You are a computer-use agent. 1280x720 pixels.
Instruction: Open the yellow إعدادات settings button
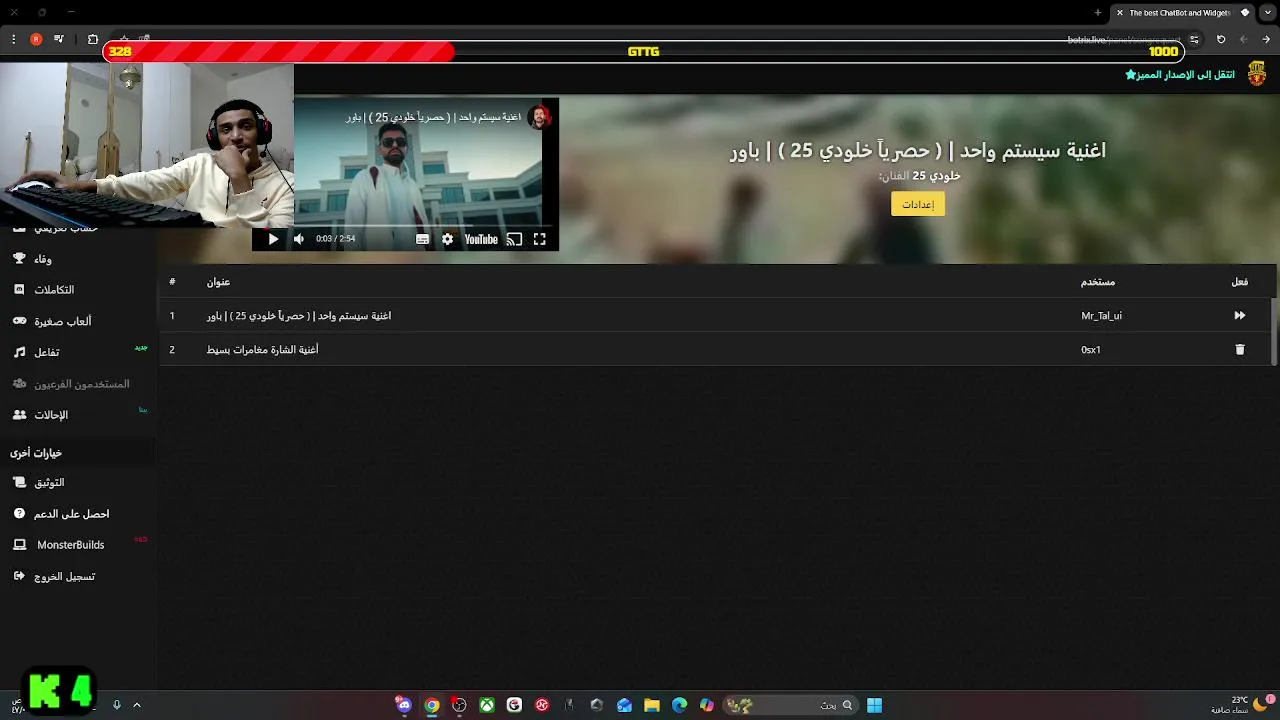[918, 204]
